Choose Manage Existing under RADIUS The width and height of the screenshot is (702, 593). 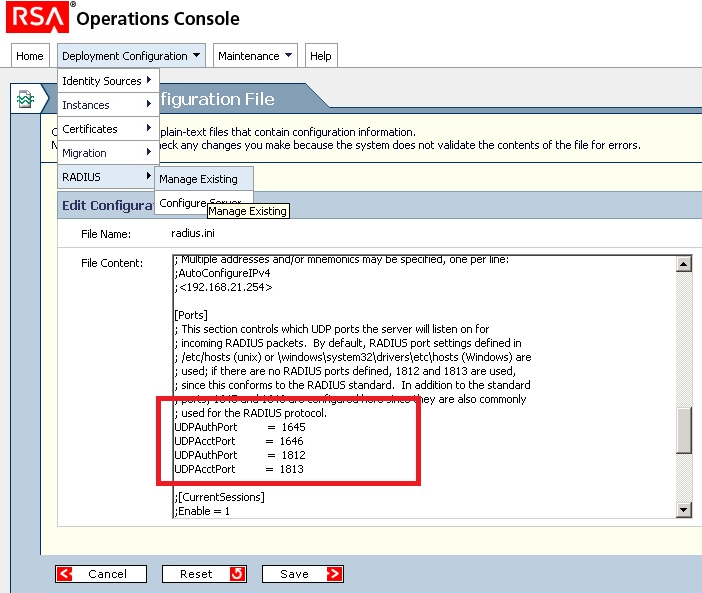coord(204,179)
